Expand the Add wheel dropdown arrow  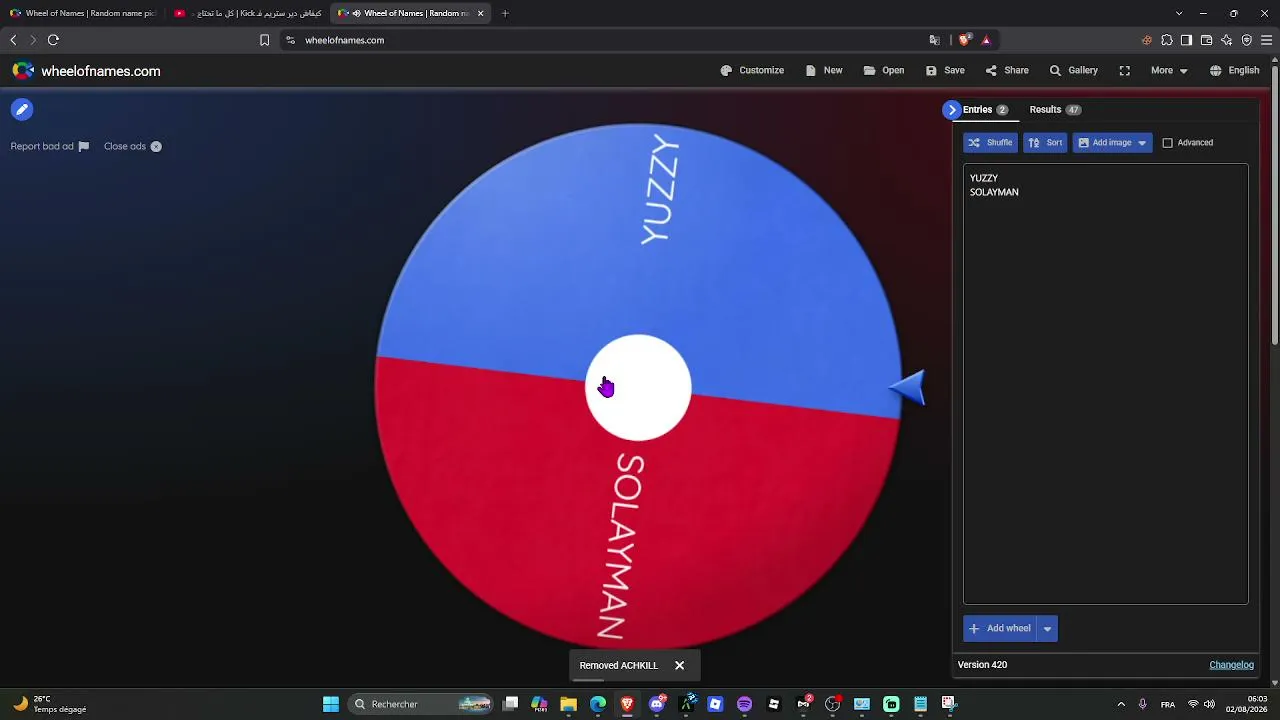coord(1047,629)
